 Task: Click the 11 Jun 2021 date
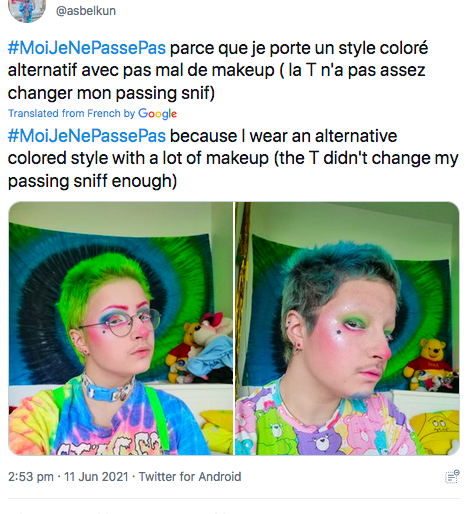[96, 476]
